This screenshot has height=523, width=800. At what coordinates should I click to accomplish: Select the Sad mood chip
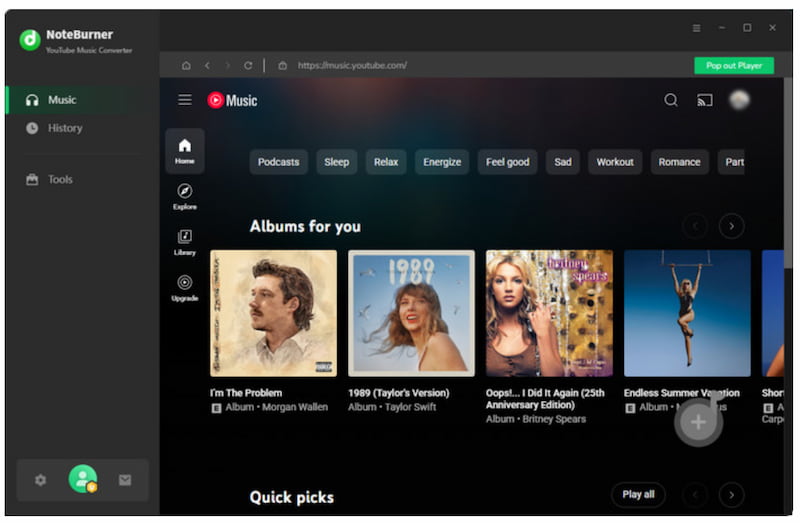coord(563,162)
